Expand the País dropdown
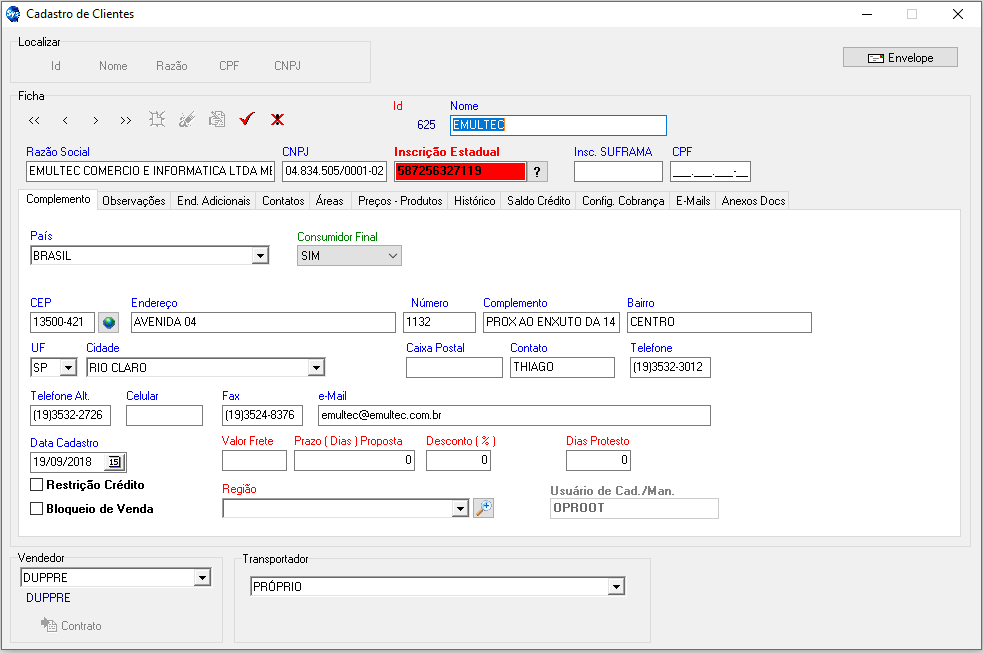This screenshot has width=983, height=653. [x=260, y=256]
